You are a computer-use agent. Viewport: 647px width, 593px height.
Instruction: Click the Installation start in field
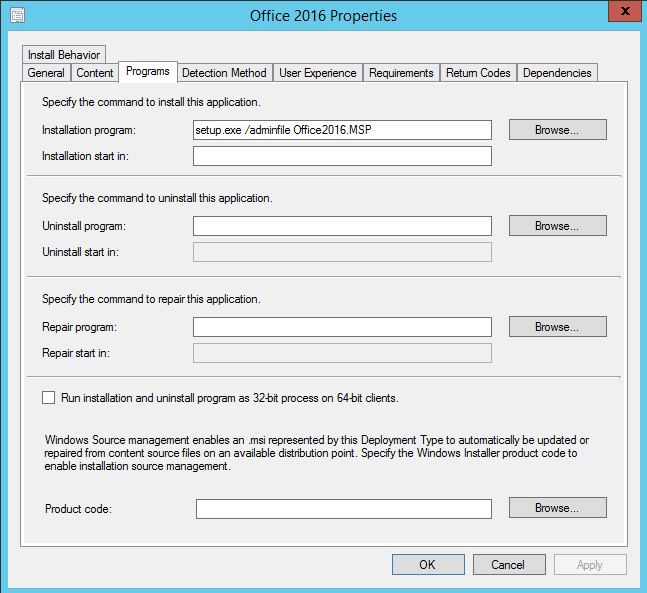pyautogui.click(x=342, y=156)
